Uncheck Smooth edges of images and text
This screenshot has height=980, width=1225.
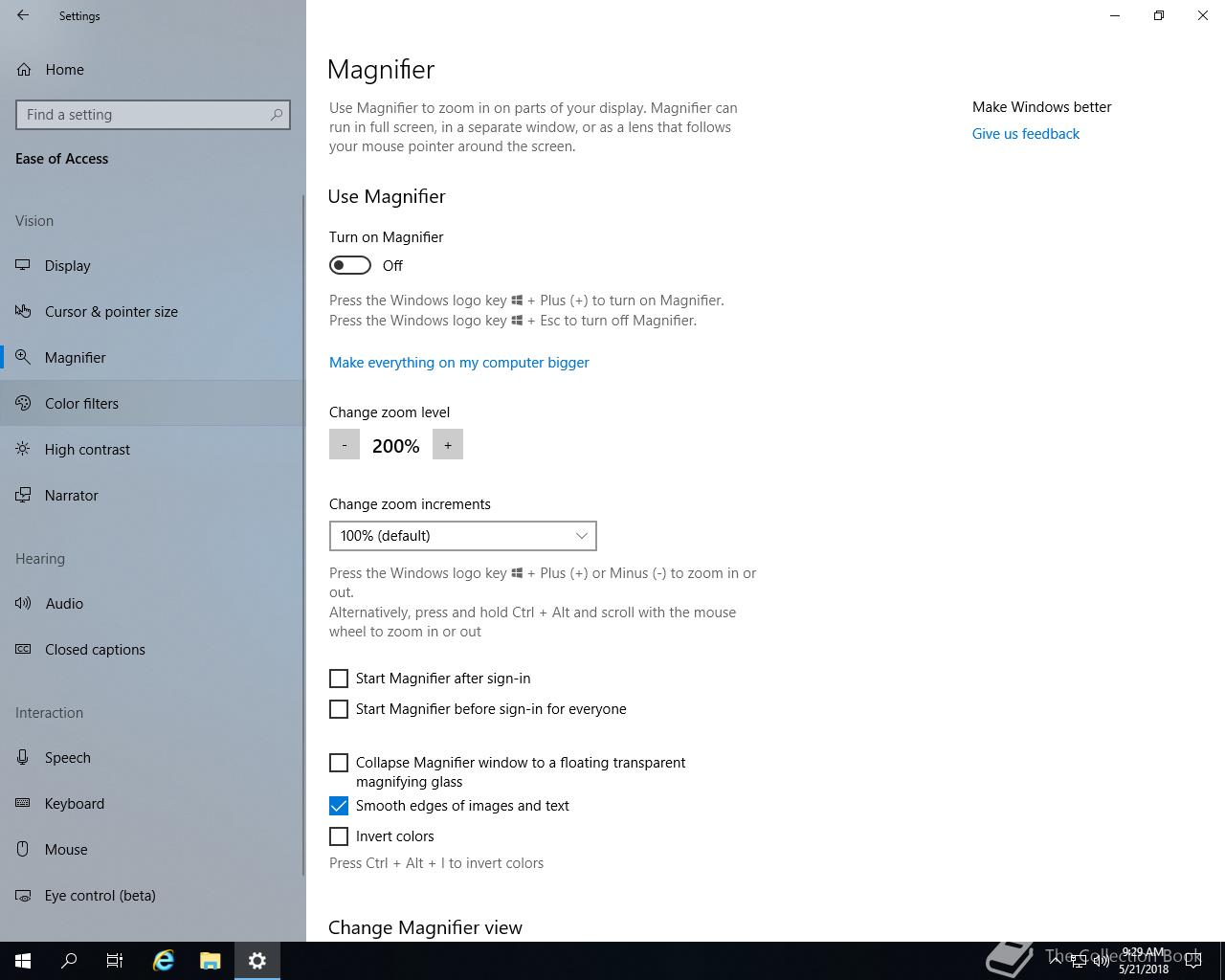click(339, 806)
